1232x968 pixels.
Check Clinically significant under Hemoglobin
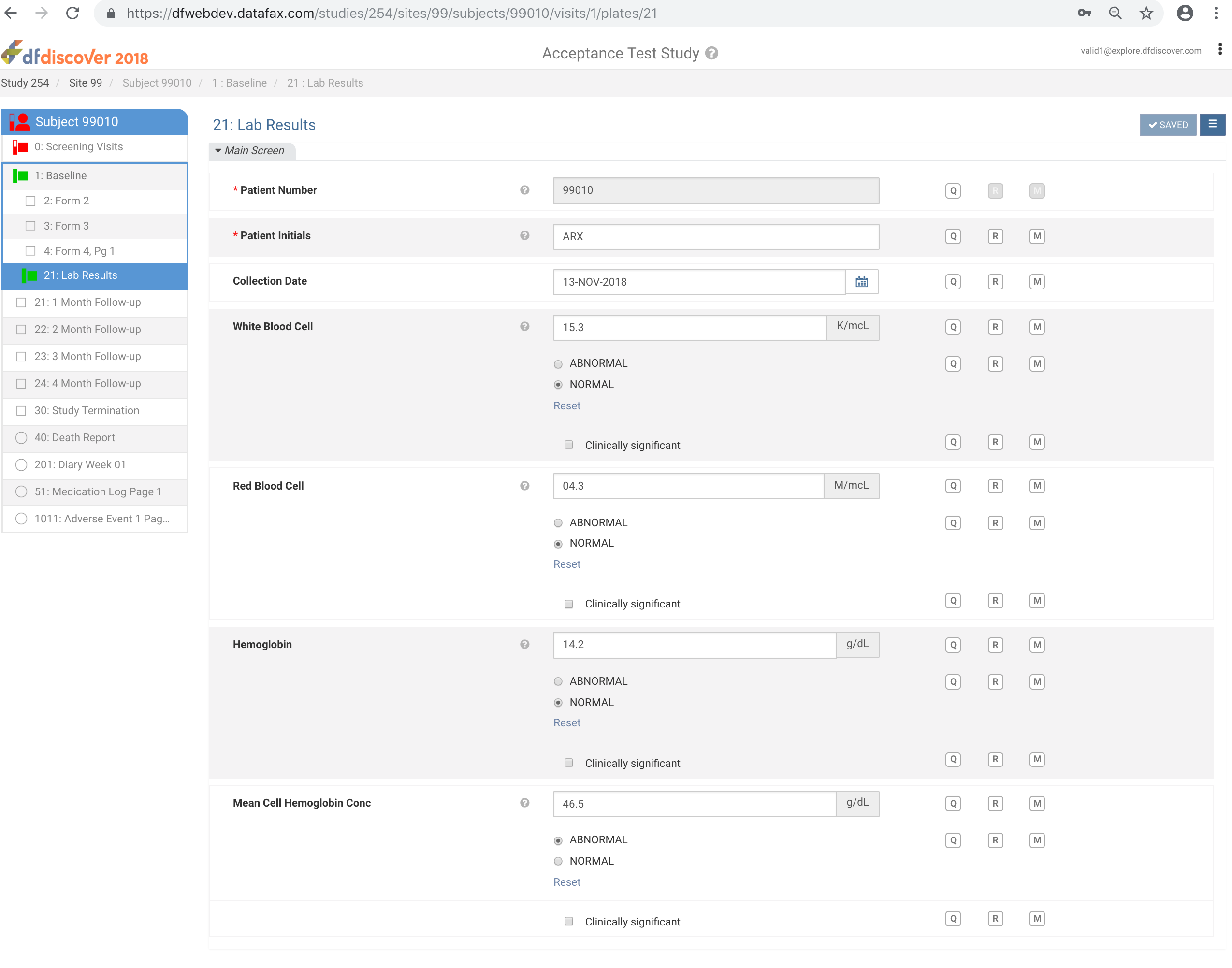pos(568,763)
